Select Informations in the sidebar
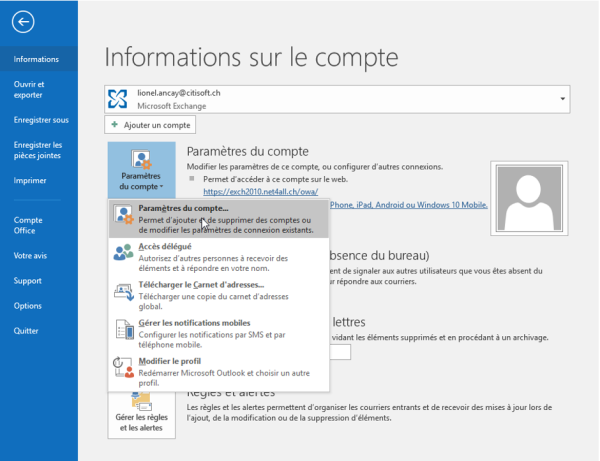This screenshot has height=461, width=600. 39,59
